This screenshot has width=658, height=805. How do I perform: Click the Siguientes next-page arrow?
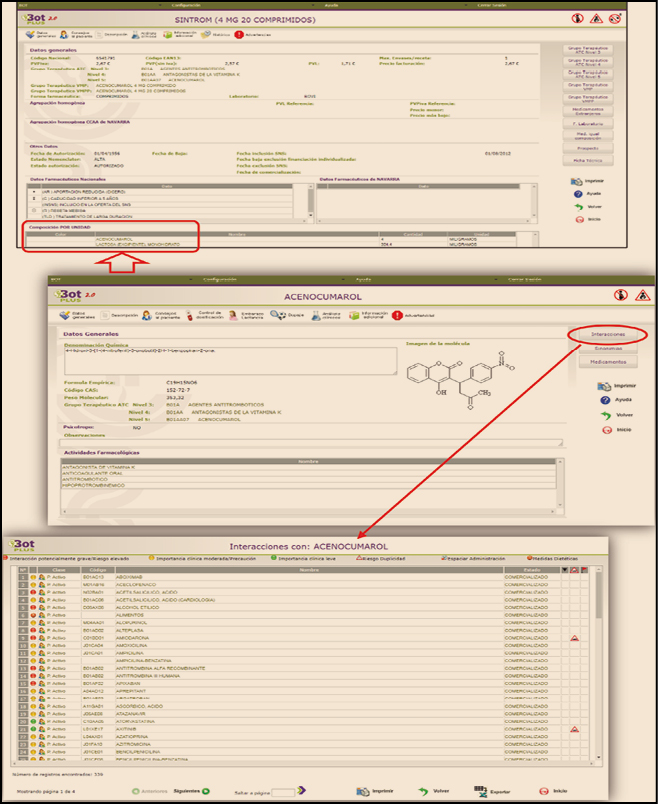click(205, 790)
